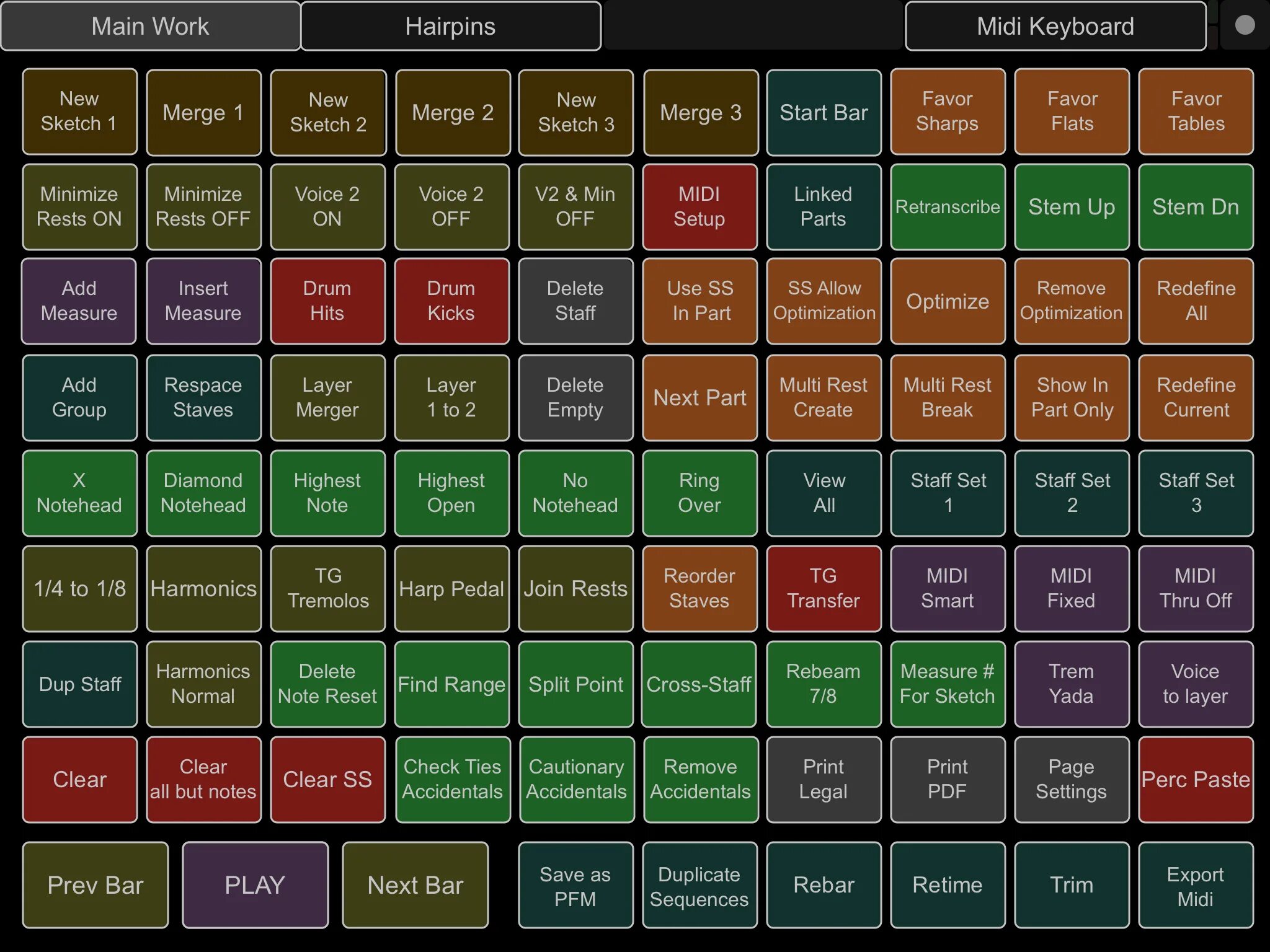Select Drum Kicks
The image size is (1270, 952).
coord(451,301)
